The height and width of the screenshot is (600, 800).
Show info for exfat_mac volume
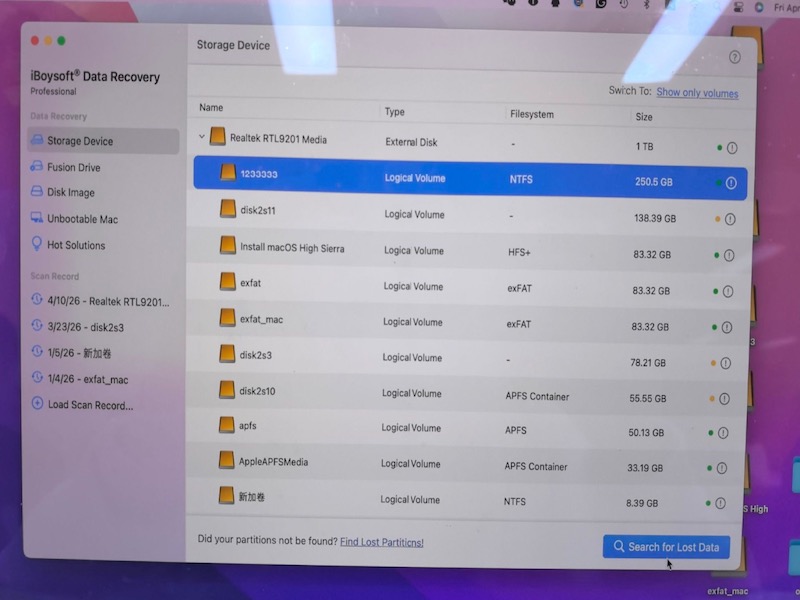[x=727, y=327]
